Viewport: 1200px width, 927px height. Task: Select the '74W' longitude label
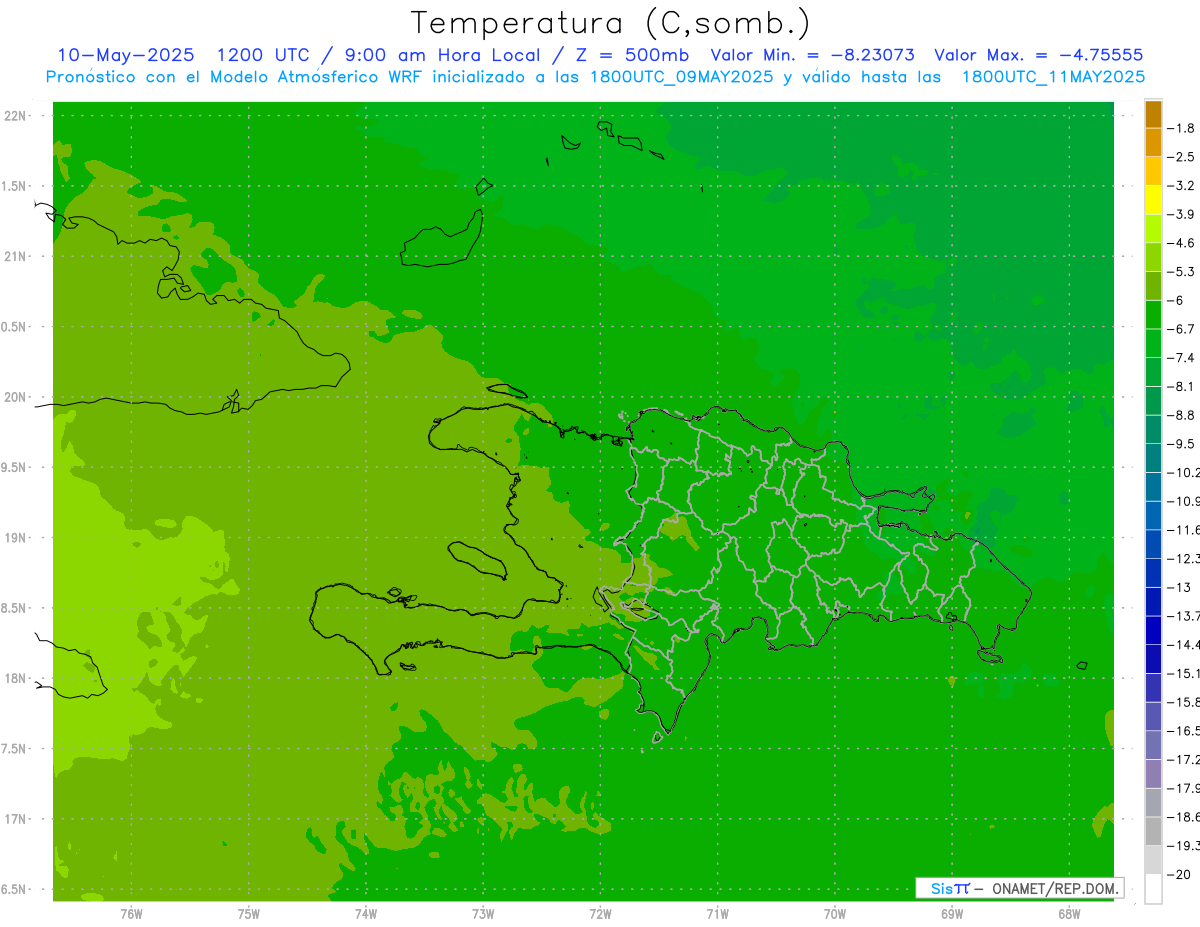365,913
